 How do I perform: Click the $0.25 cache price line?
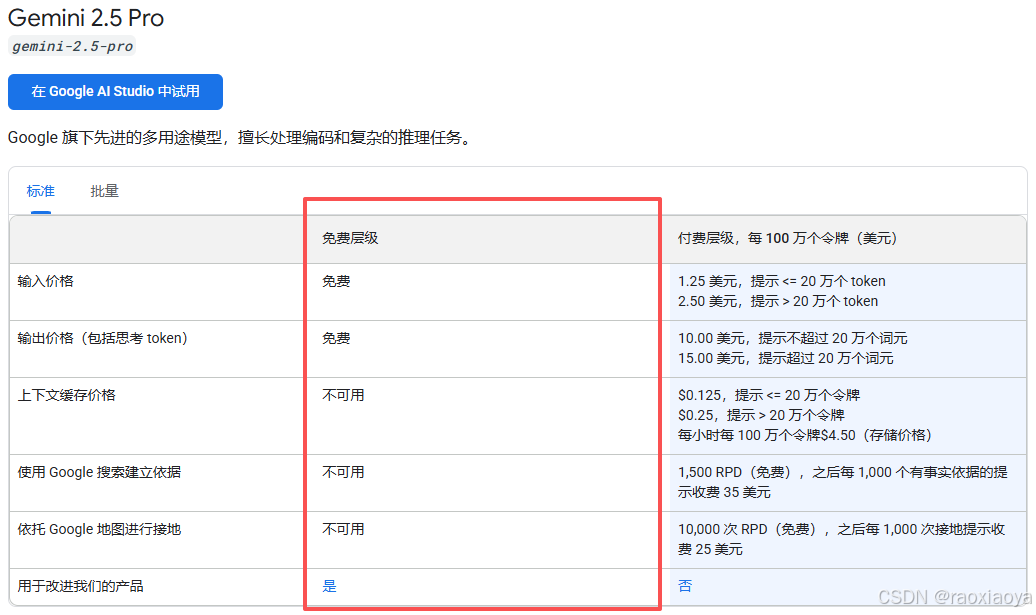tap(761, 415)
